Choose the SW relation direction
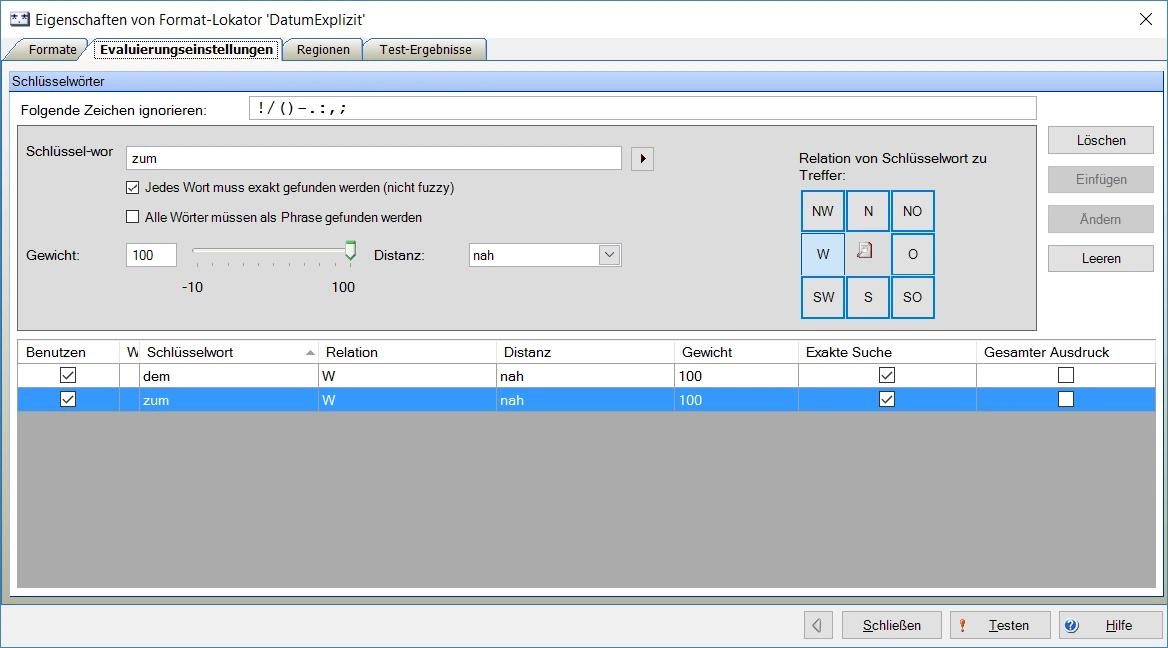The width and height of the screenshot is (1168, 648). click(822, 297)
